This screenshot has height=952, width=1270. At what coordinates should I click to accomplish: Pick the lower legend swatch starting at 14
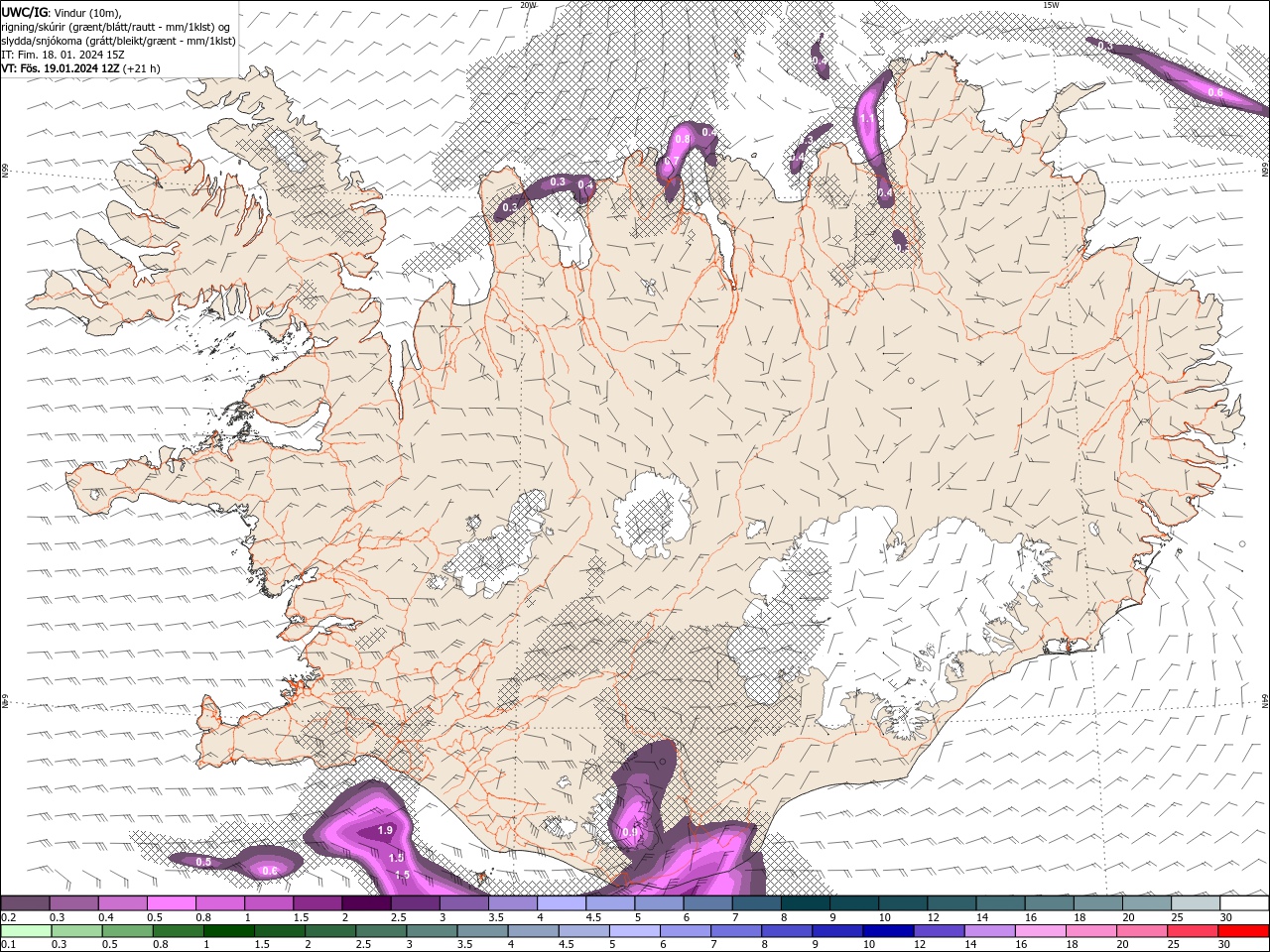(x=990, y=931)
